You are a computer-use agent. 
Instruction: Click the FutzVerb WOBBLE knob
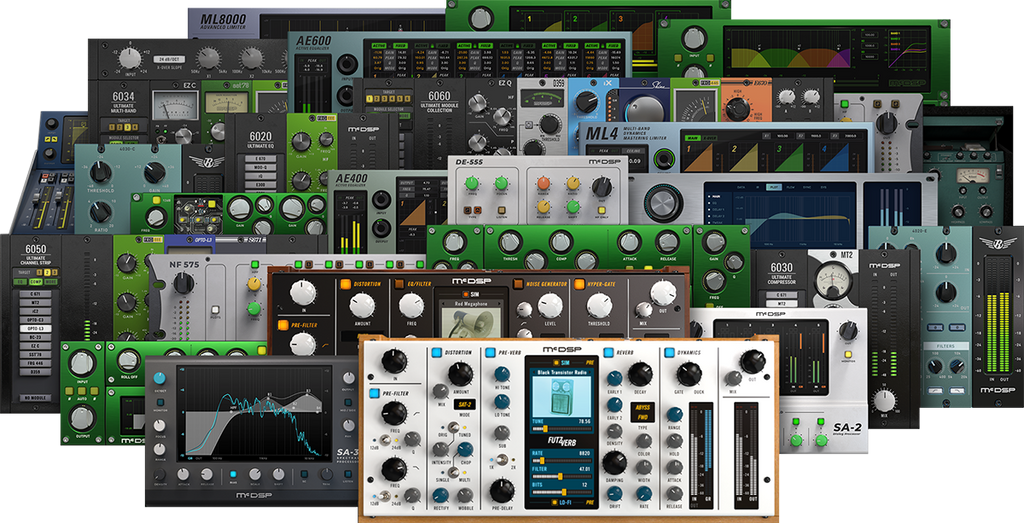tap(465, 495)
